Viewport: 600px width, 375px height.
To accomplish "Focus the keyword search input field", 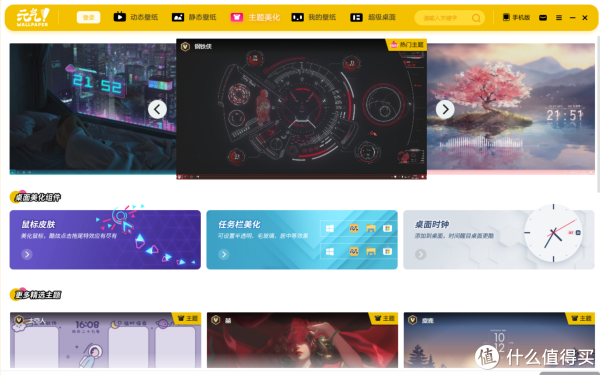I will [445, 18].
